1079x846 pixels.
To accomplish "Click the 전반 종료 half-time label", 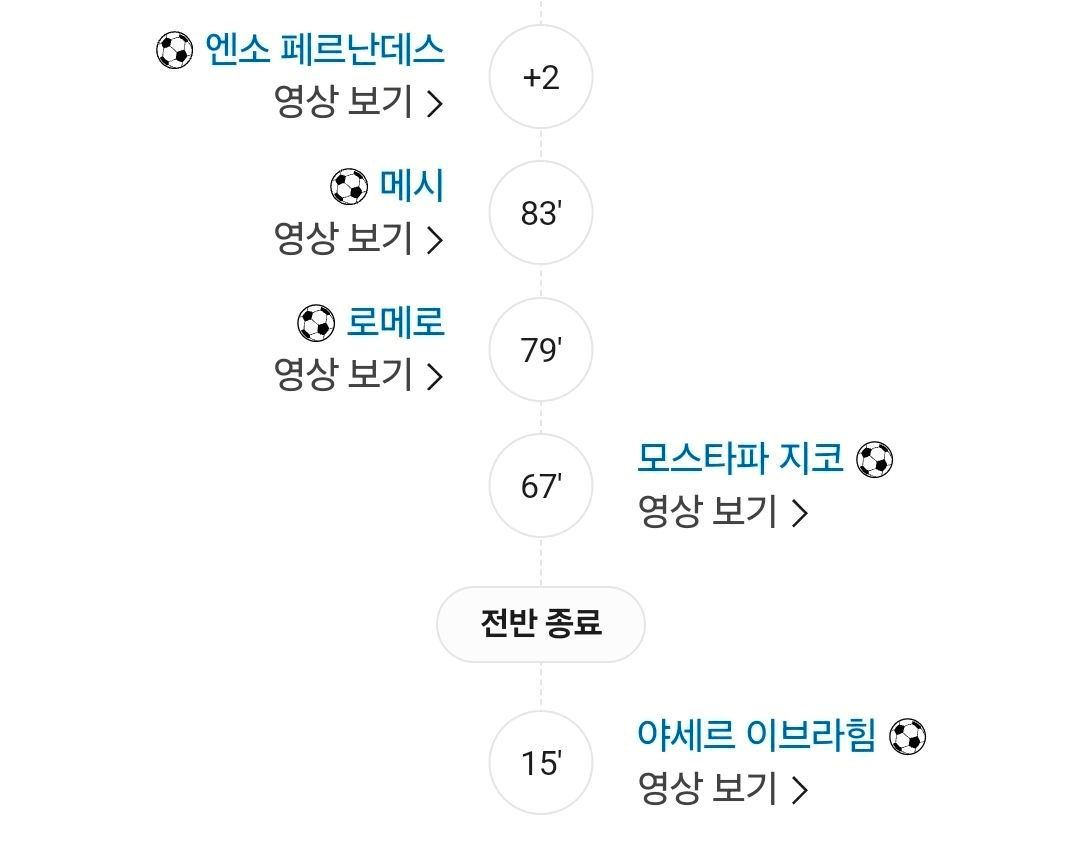I will [541, 624].
